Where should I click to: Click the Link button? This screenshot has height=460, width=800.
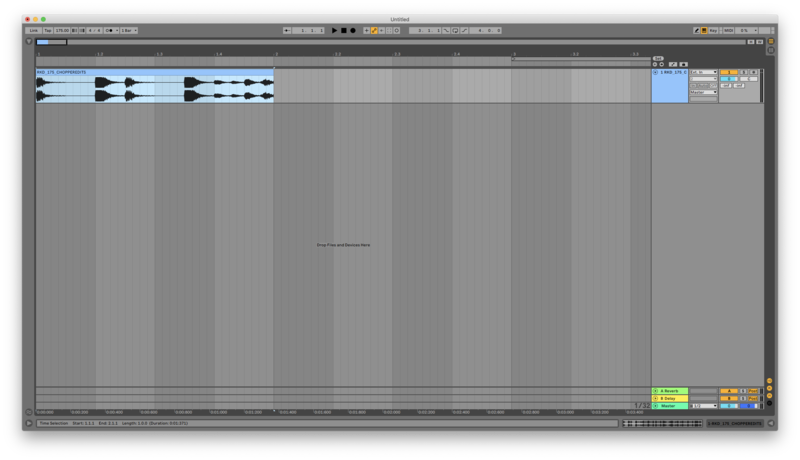(x=33, y=30)
